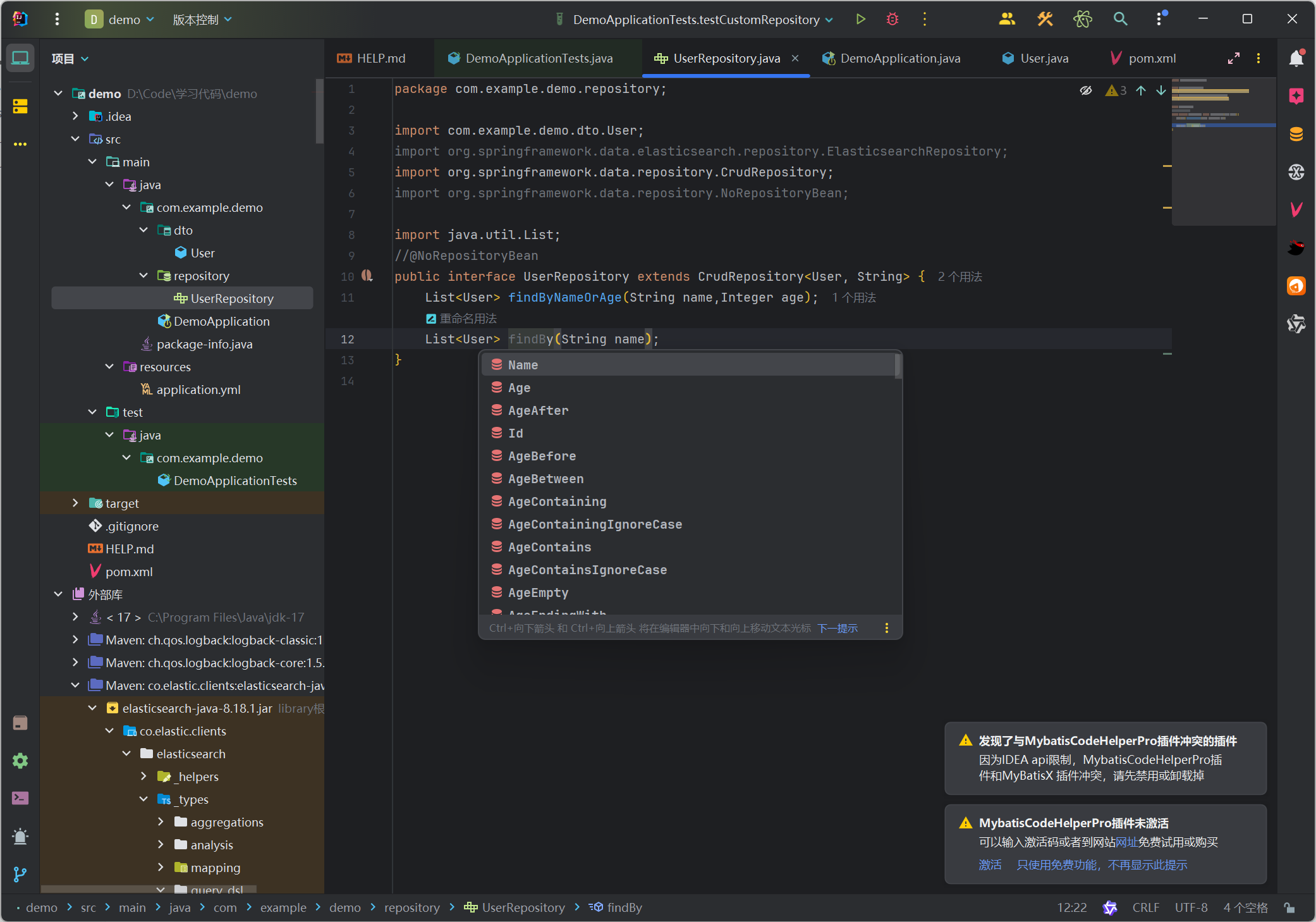This screenshot has height=922, width=1316.
Task: Open the Git tool window
Action: click(20, 874)
